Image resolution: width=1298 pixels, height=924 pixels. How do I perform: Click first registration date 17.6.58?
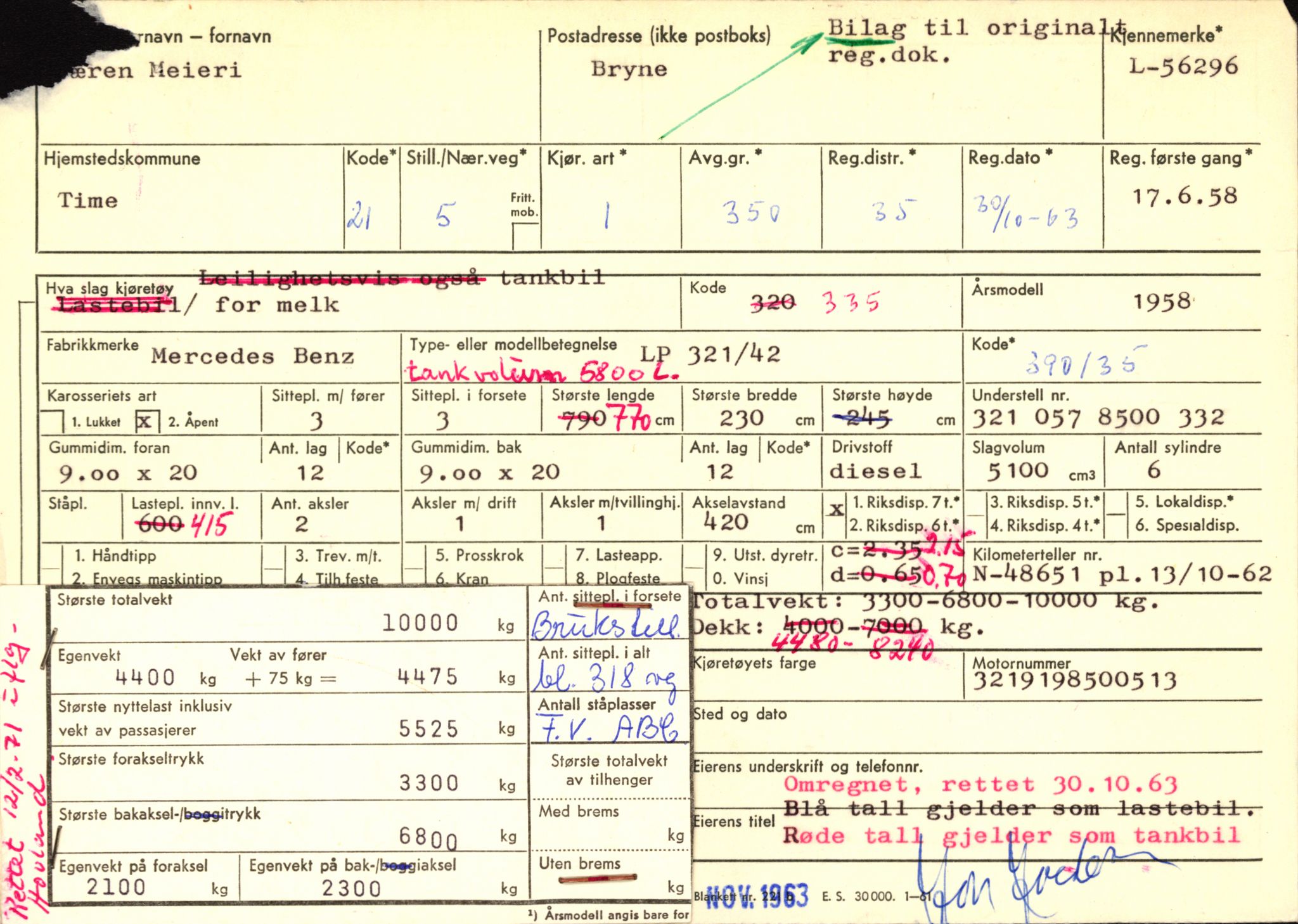click(1185, 196)
